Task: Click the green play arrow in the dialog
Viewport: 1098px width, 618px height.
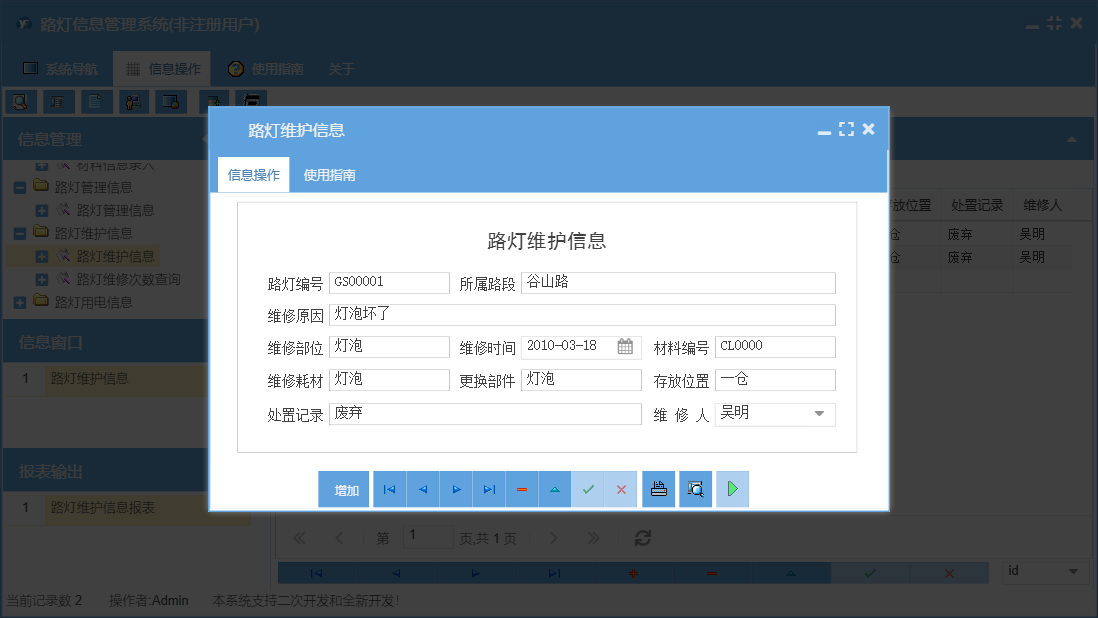Action: (x=732, y=489)
